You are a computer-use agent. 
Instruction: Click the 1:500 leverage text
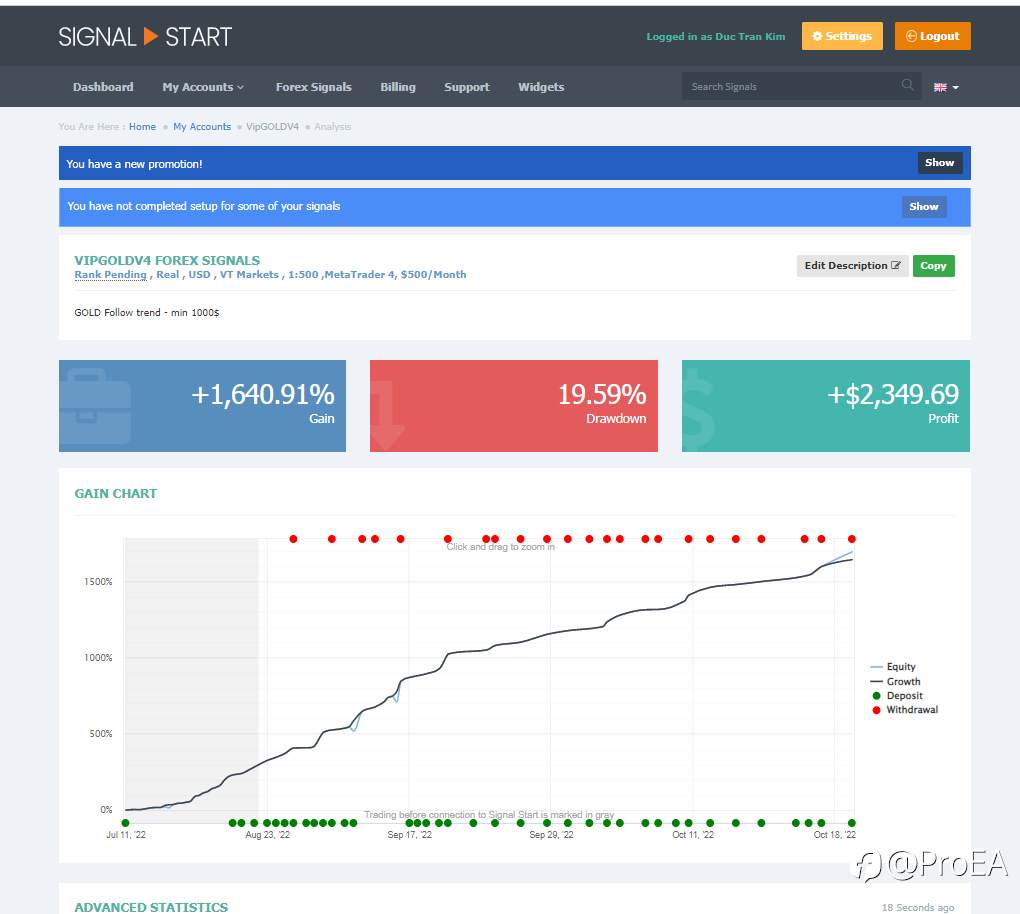pyautogui.click(x=303, y=275)
